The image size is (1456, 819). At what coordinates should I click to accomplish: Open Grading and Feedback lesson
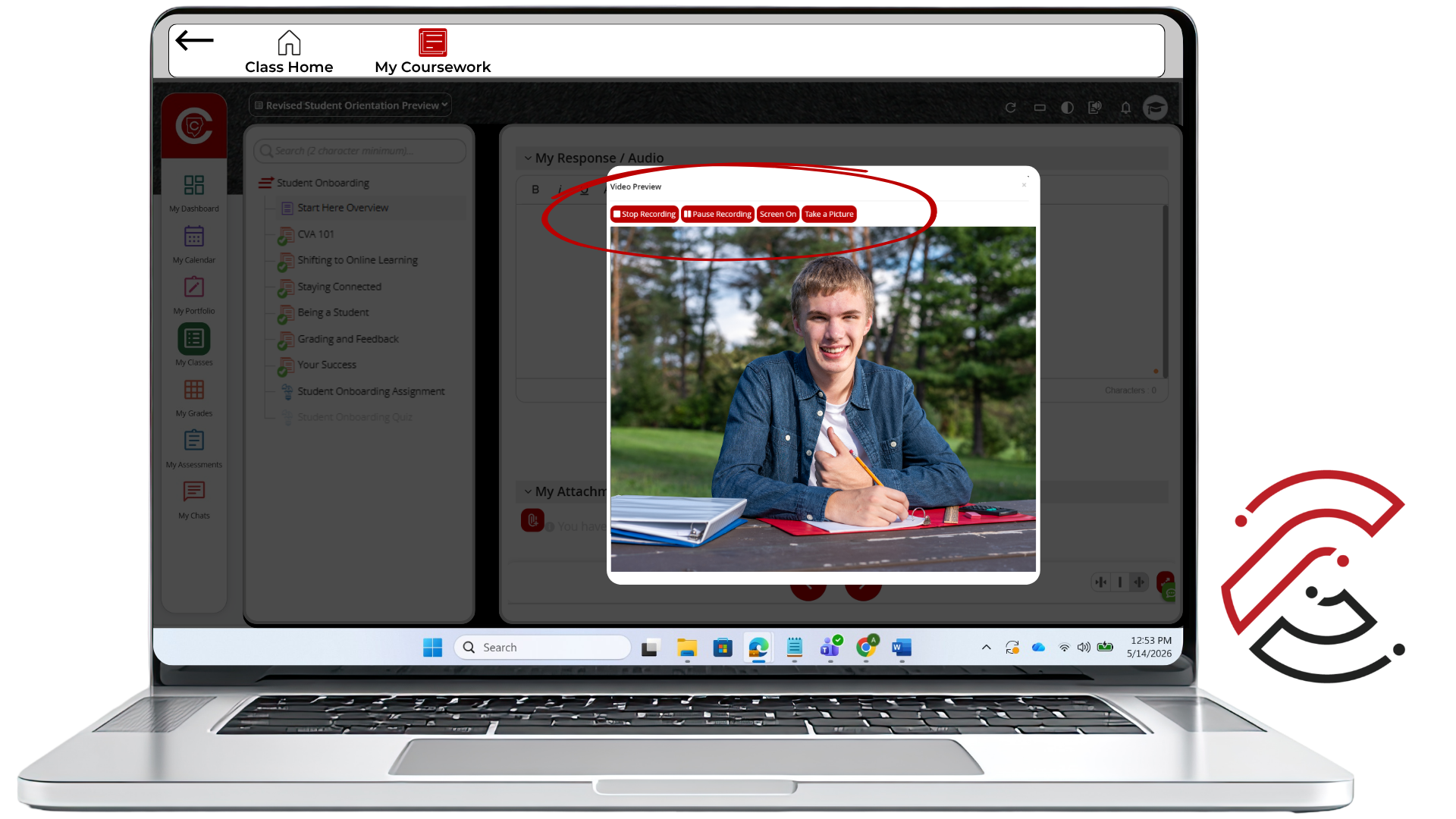[348, 339]
